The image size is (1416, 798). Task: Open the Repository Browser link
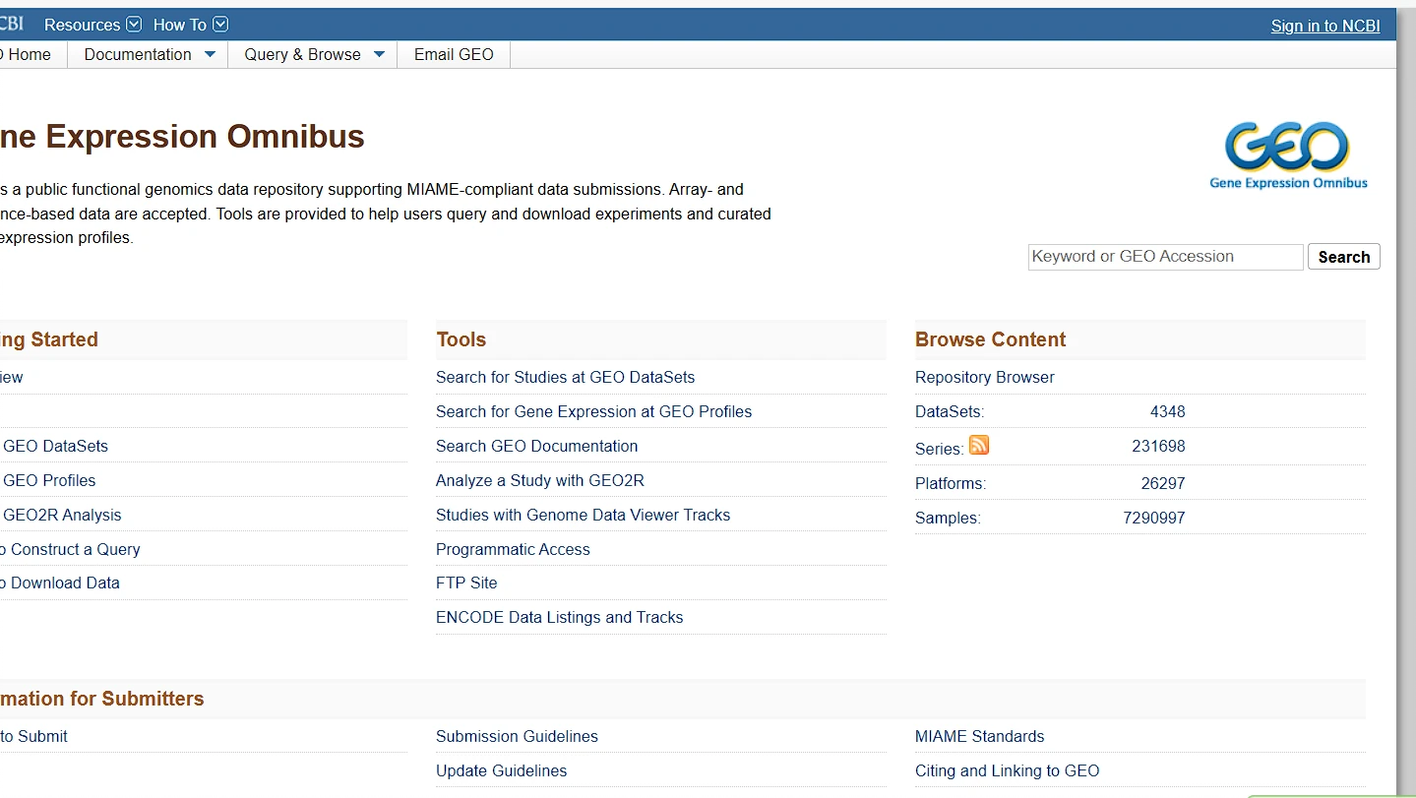point(985,377)
